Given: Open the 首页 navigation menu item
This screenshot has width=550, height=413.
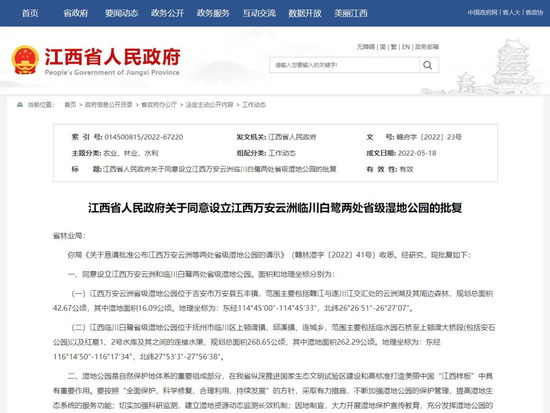Looking at the screenshot, I should click(x=30, y=13).
